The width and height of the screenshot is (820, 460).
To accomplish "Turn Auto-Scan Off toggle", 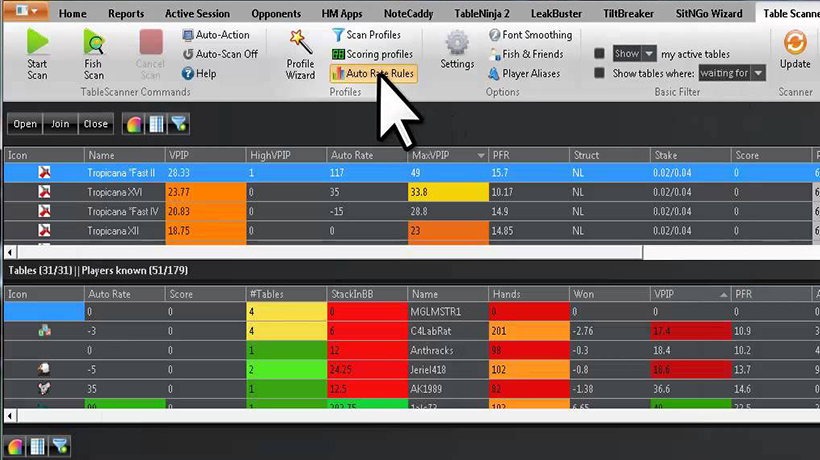I will click(220, 54).
